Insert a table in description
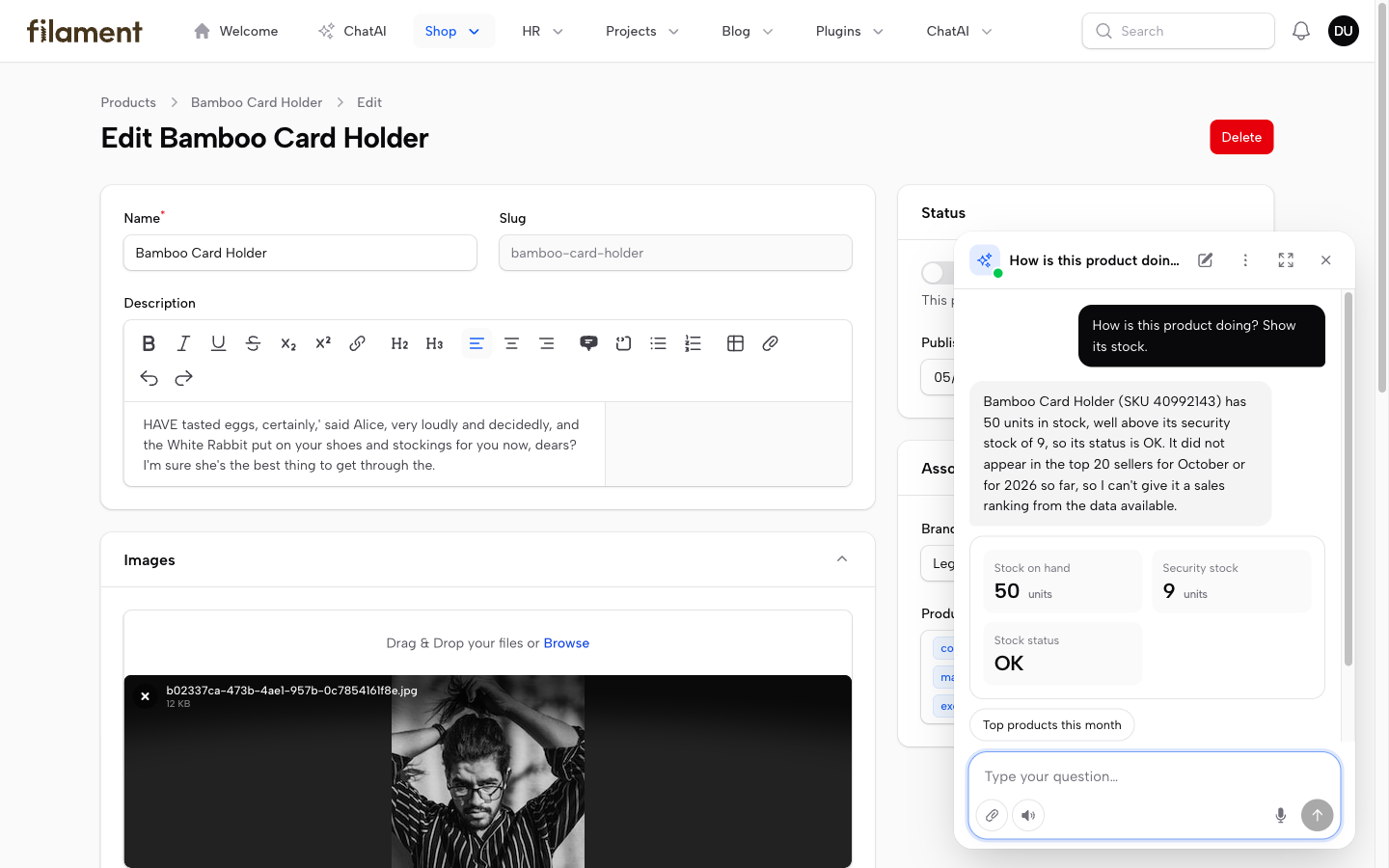 tap(735, 343)
